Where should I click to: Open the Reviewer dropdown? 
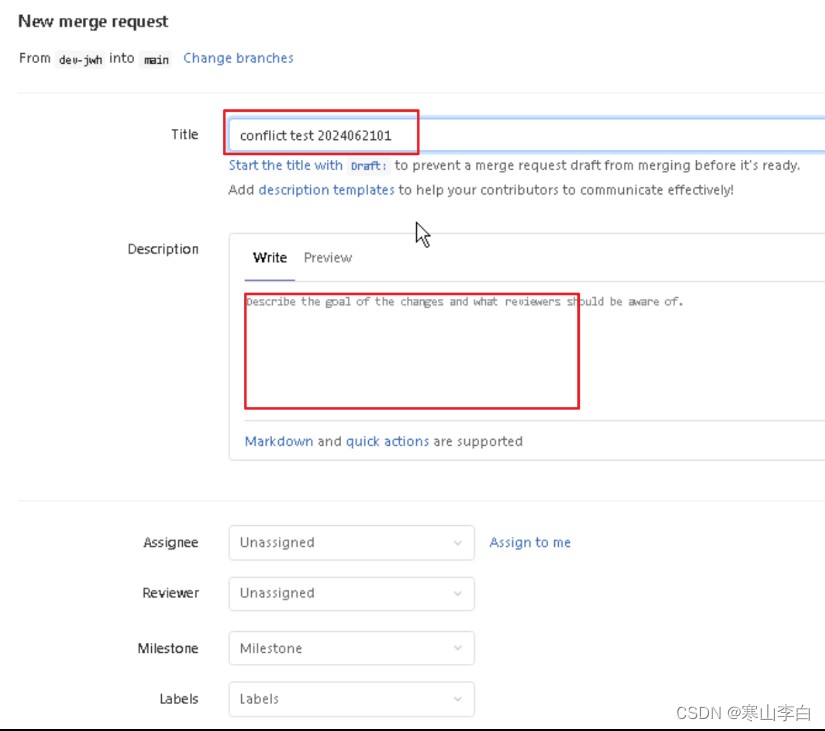point(351,593)
